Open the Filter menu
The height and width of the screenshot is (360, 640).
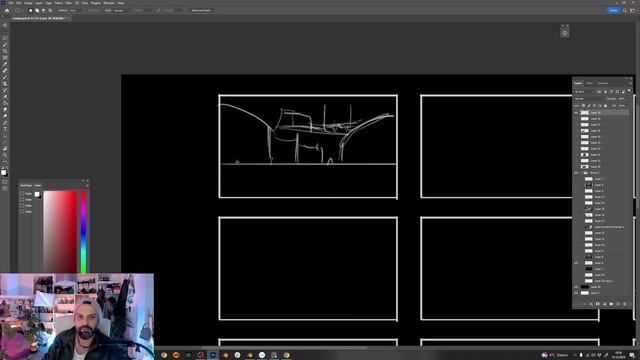69,3
